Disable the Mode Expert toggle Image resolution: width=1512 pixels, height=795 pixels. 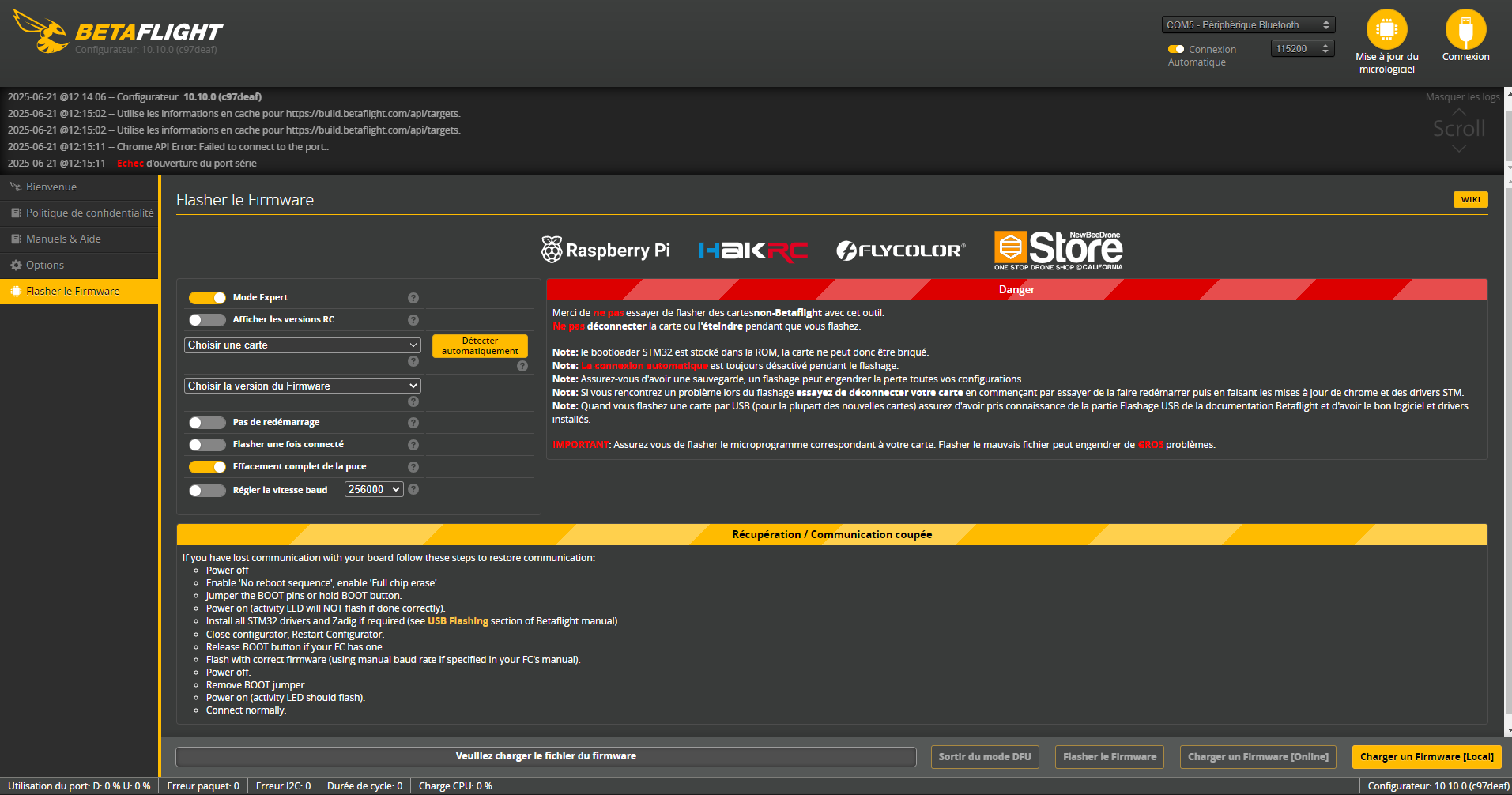click(x=207, y=298)
